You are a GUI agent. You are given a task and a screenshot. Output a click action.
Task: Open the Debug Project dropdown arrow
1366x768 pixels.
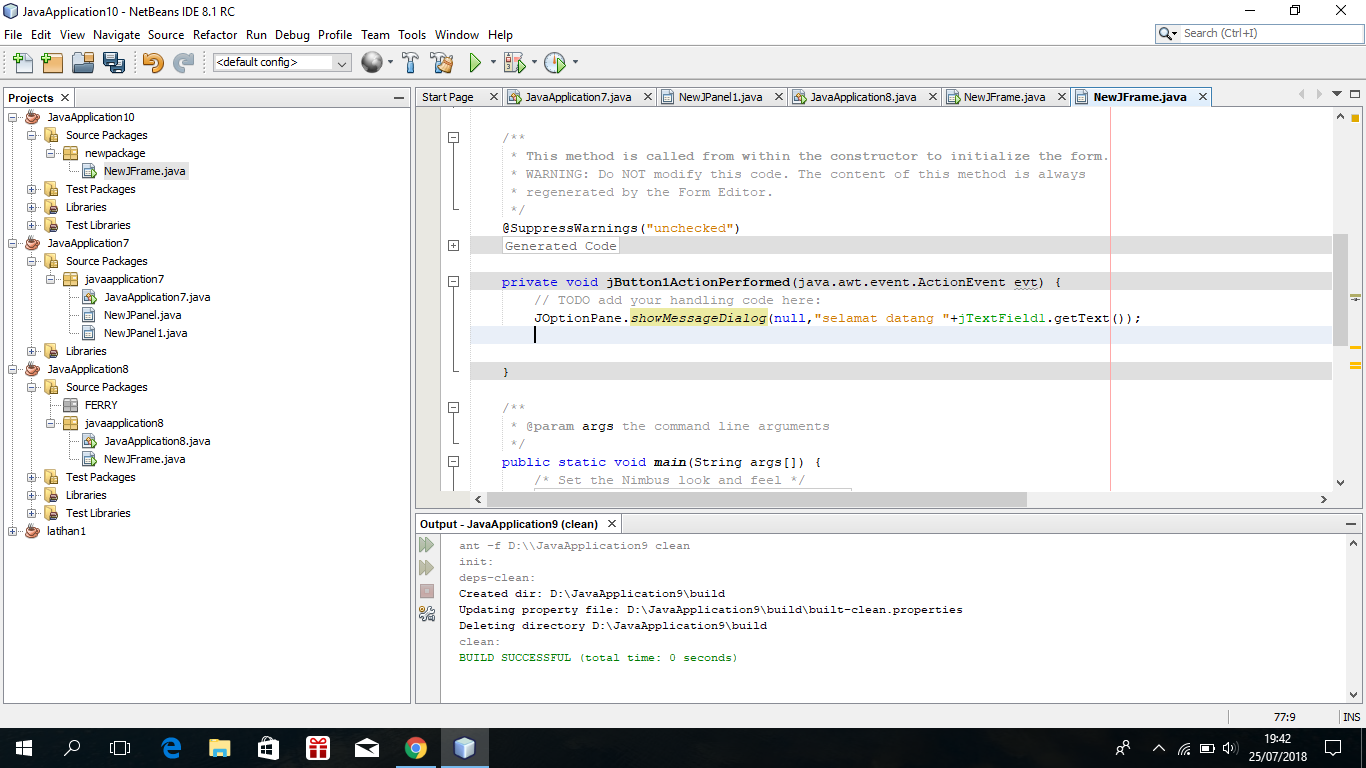point(533,63)
